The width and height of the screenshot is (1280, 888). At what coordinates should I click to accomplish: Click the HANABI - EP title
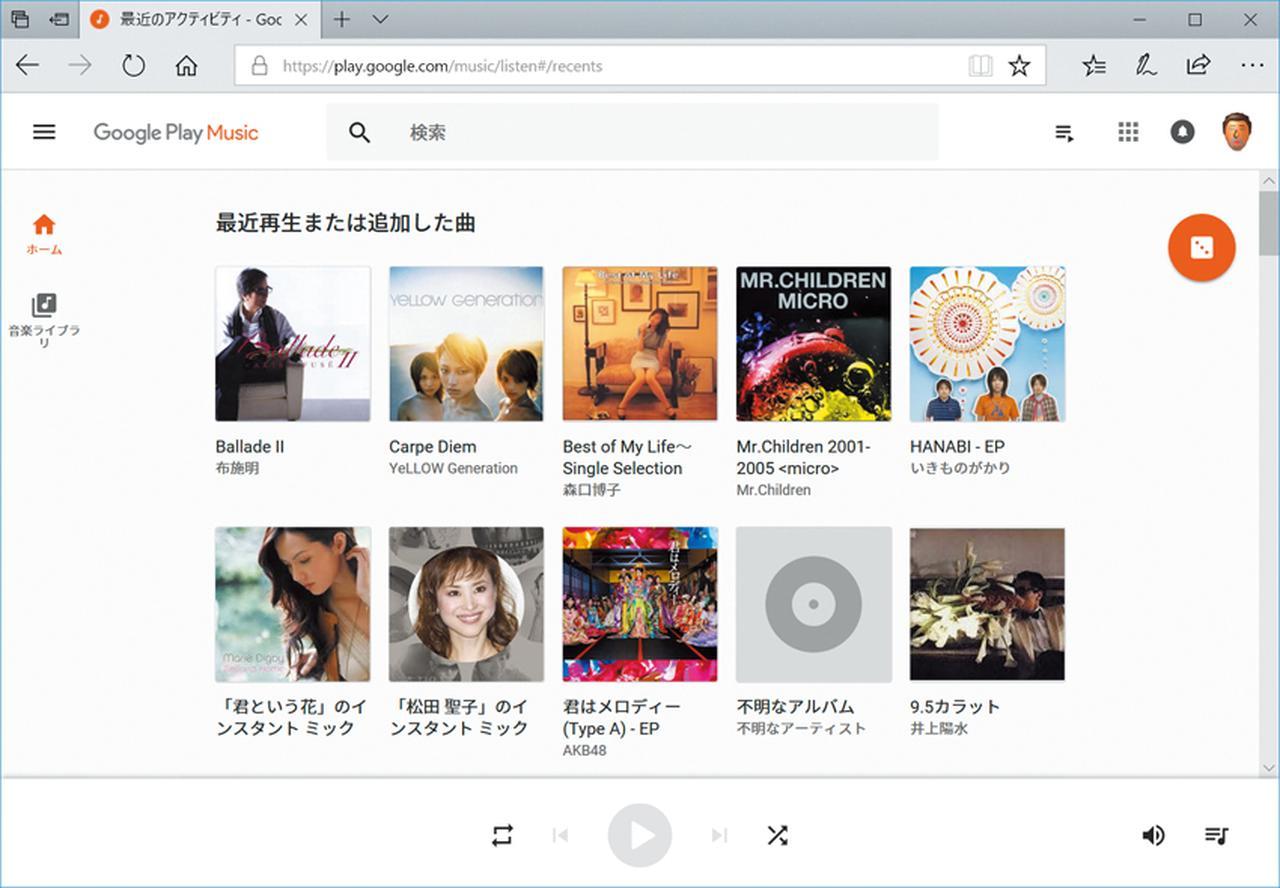957,447
